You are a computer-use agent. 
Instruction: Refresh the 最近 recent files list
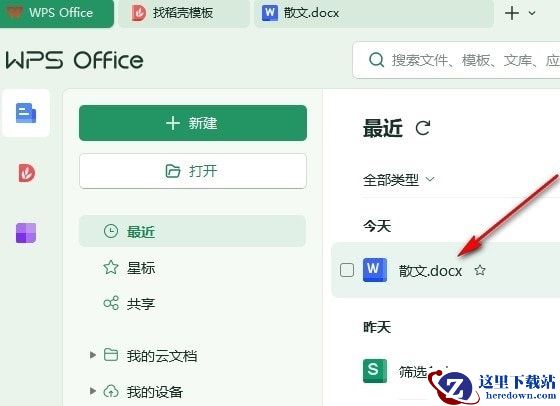click(x=423, y=128)
